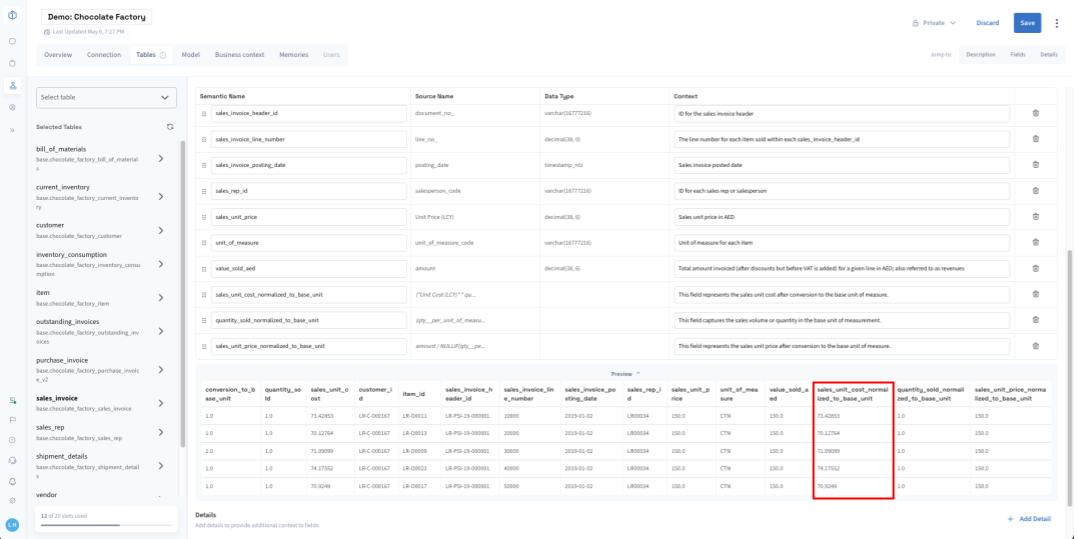
Task: Click the Discard button
Action: (987, 23)
